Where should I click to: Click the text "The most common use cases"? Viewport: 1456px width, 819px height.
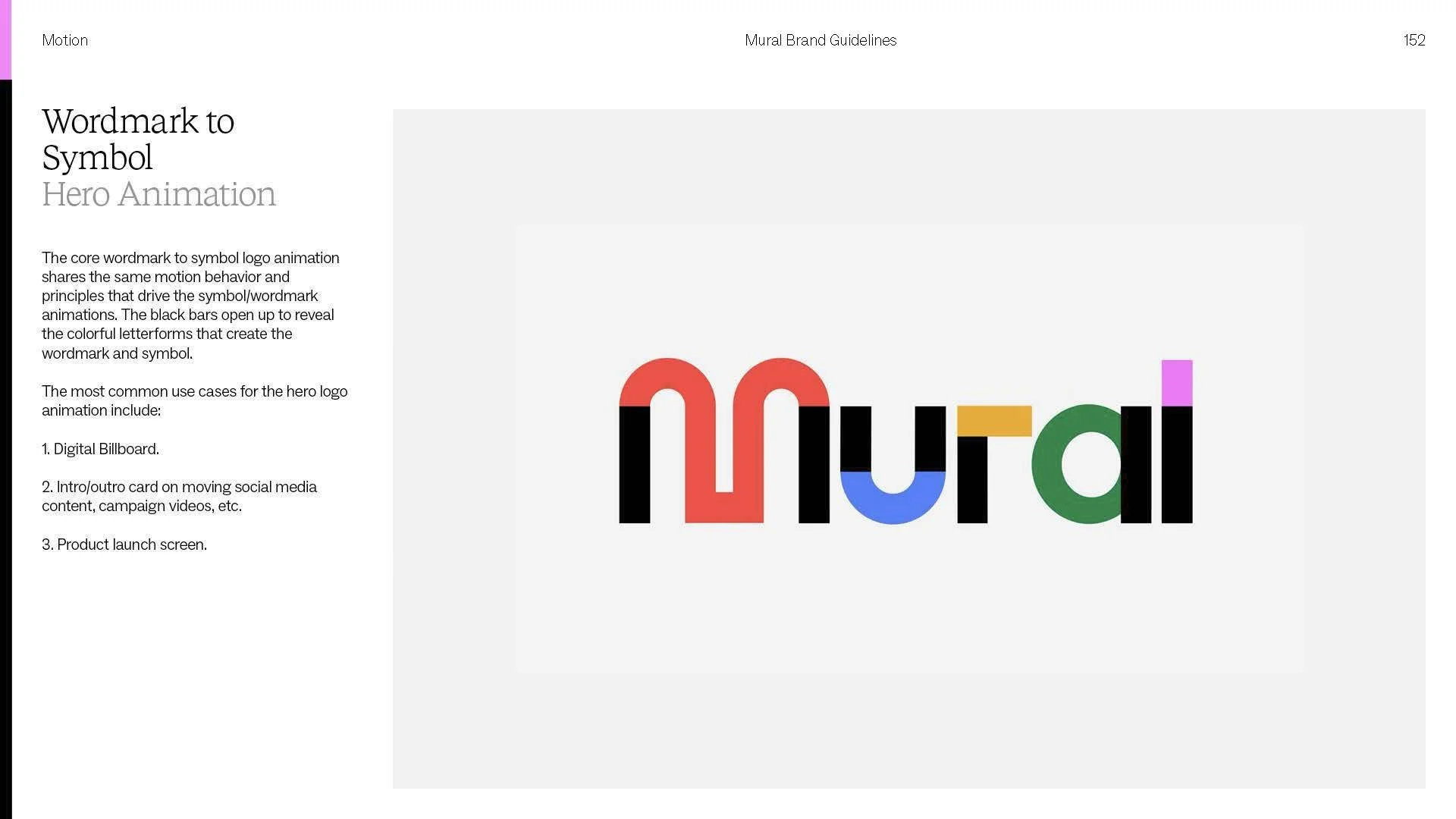[x=194, y=401]
